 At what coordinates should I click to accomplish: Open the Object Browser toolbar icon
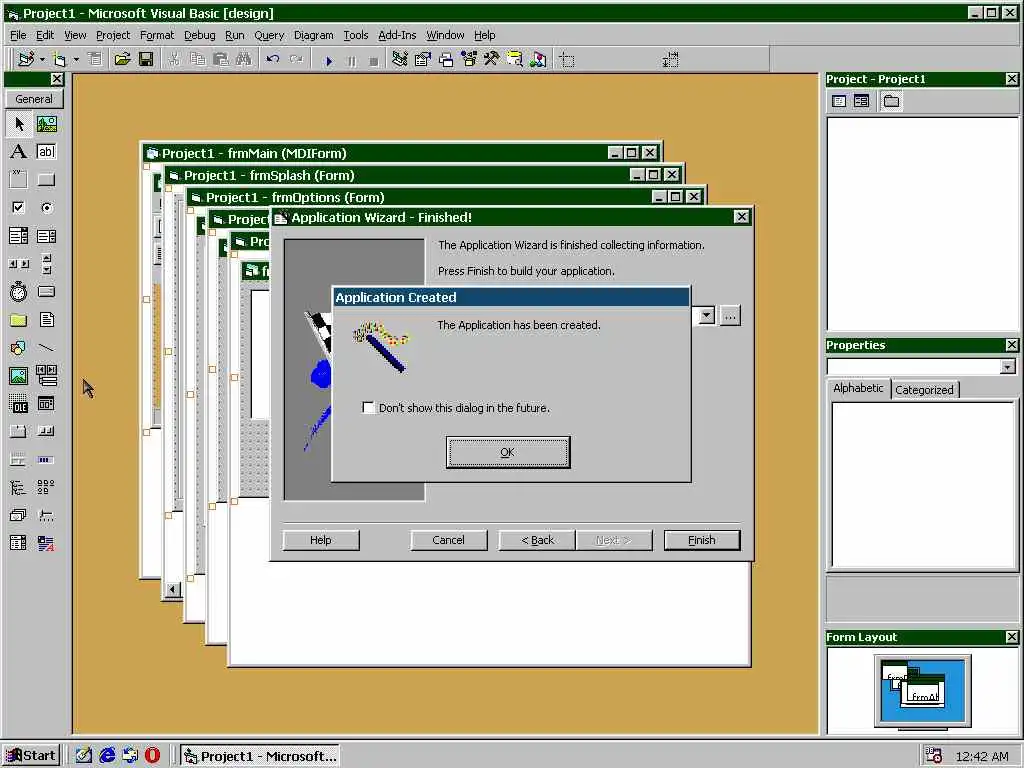point(469,60)
